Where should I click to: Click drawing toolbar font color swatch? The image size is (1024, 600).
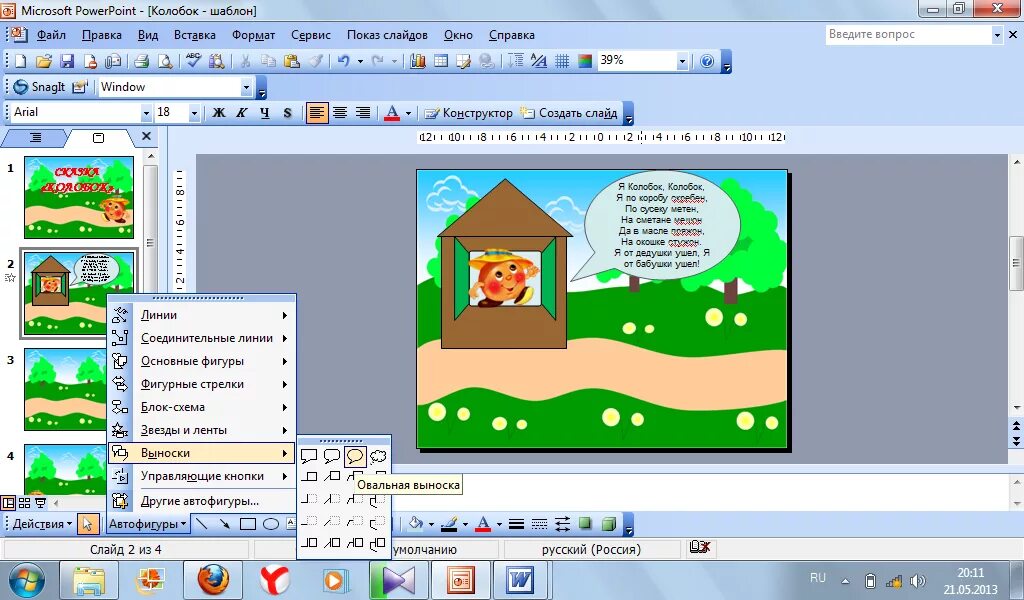(x=483, y=524)
